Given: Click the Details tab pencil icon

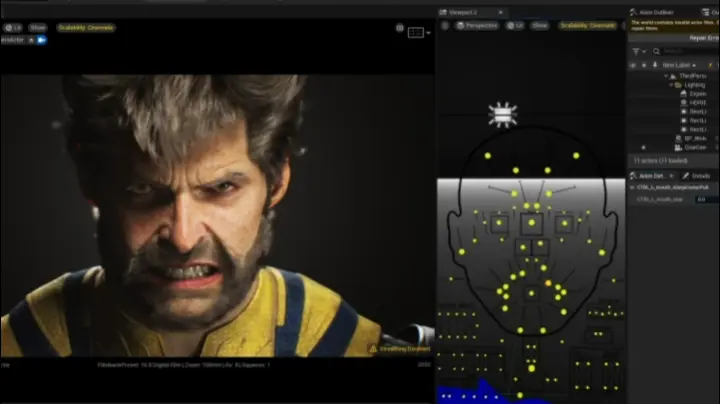Looking at the screenshot, I should point(686,176).
